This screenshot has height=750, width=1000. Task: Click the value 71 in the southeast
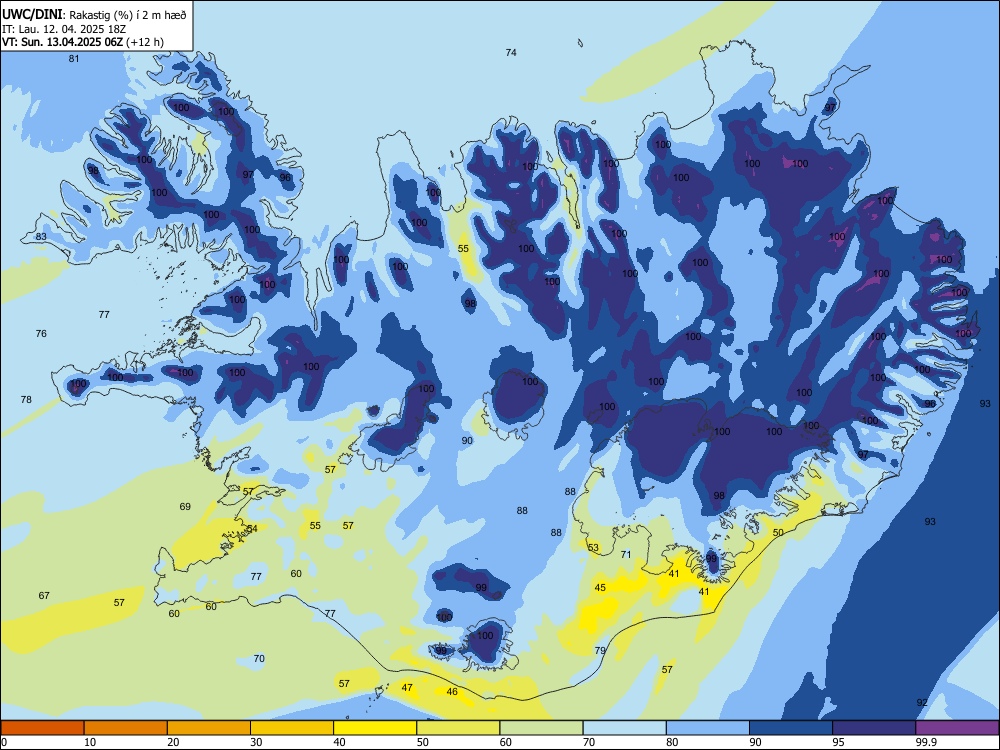tap(626, 555)
